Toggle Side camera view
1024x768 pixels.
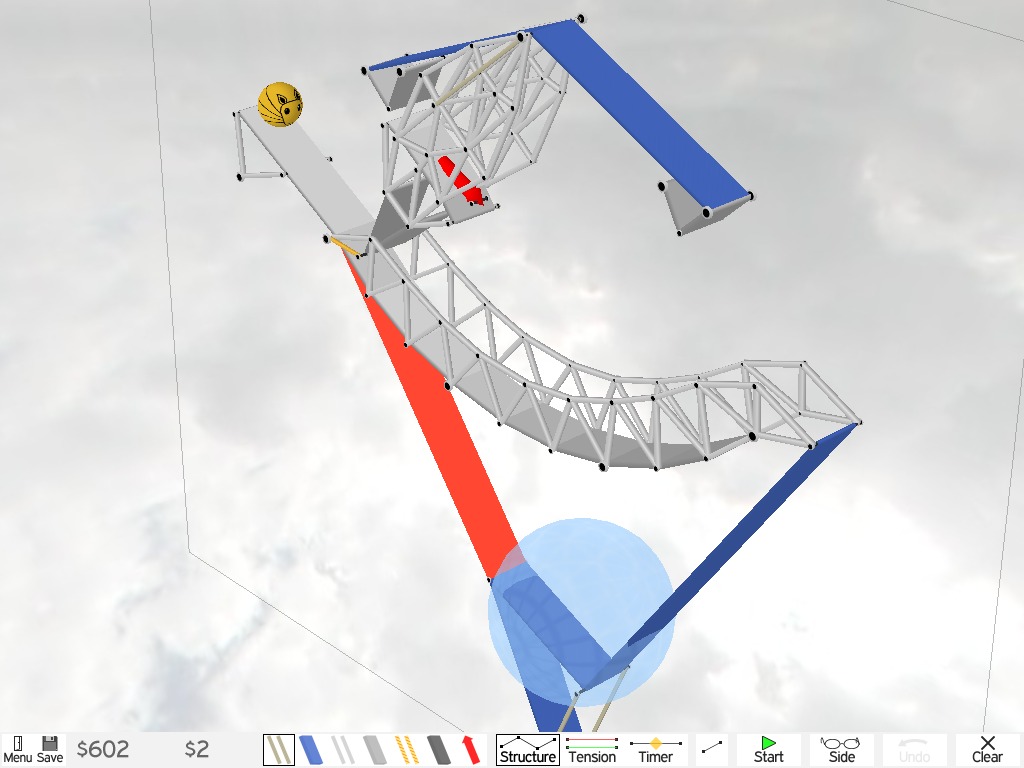click(841, 750)
